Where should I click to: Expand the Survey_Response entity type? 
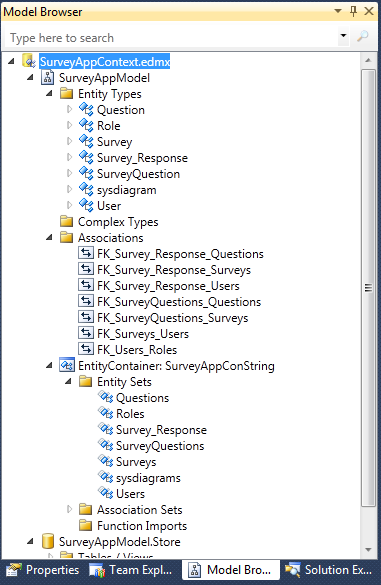pos(69,157)
